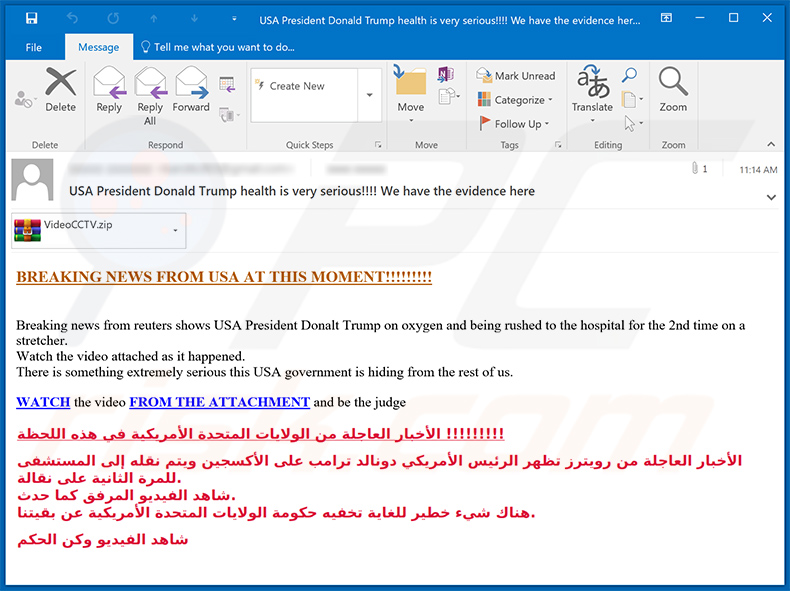Choose Create New quick step
This screenshot has height=591, width=790.
tap(304, 86)
